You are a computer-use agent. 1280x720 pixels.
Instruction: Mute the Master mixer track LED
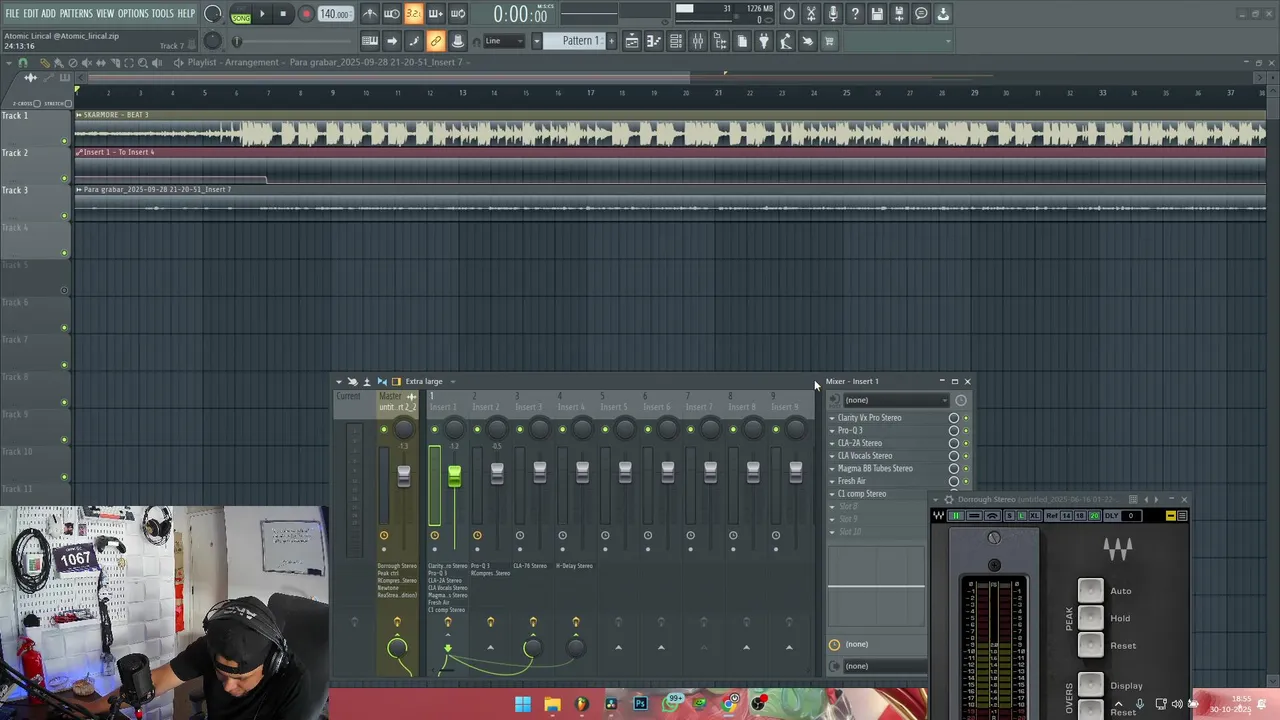click(384, 430)
